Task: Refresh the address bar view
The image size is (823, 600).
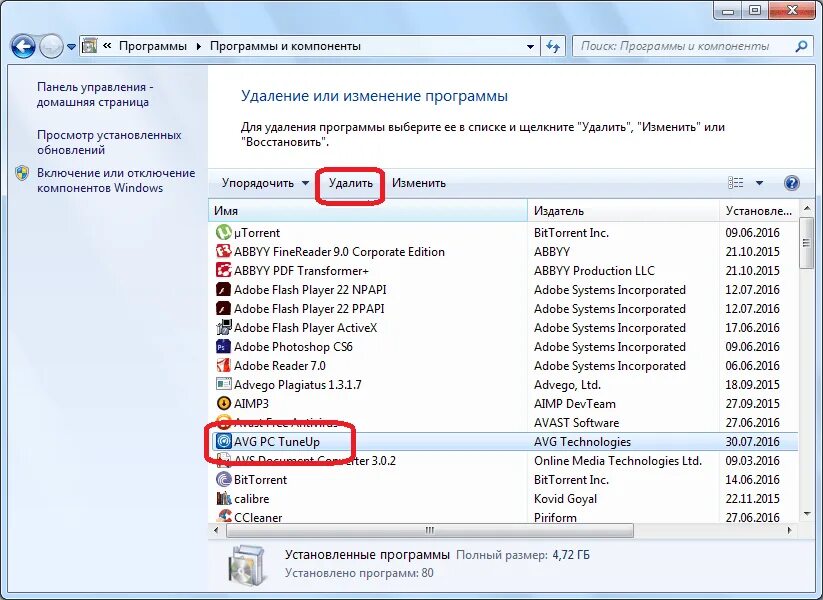Action: (553, 46)
